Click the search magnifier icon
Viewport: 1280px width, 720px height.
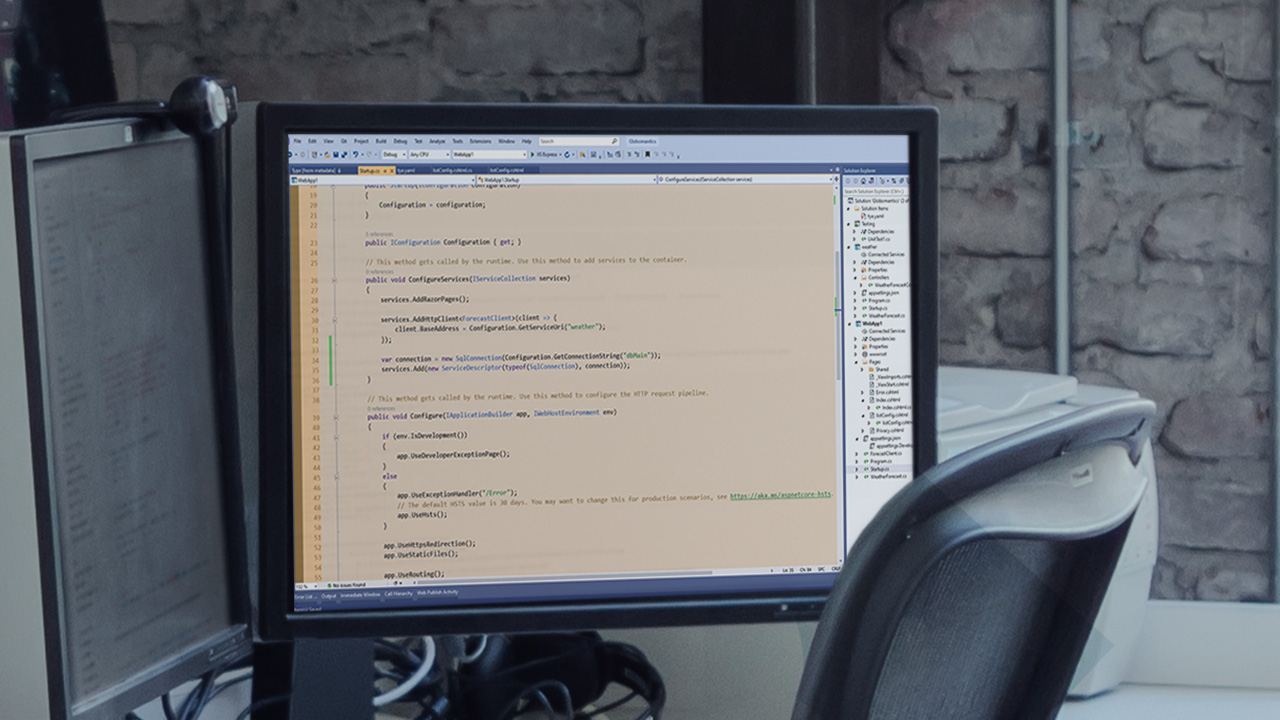click(613, 141)
